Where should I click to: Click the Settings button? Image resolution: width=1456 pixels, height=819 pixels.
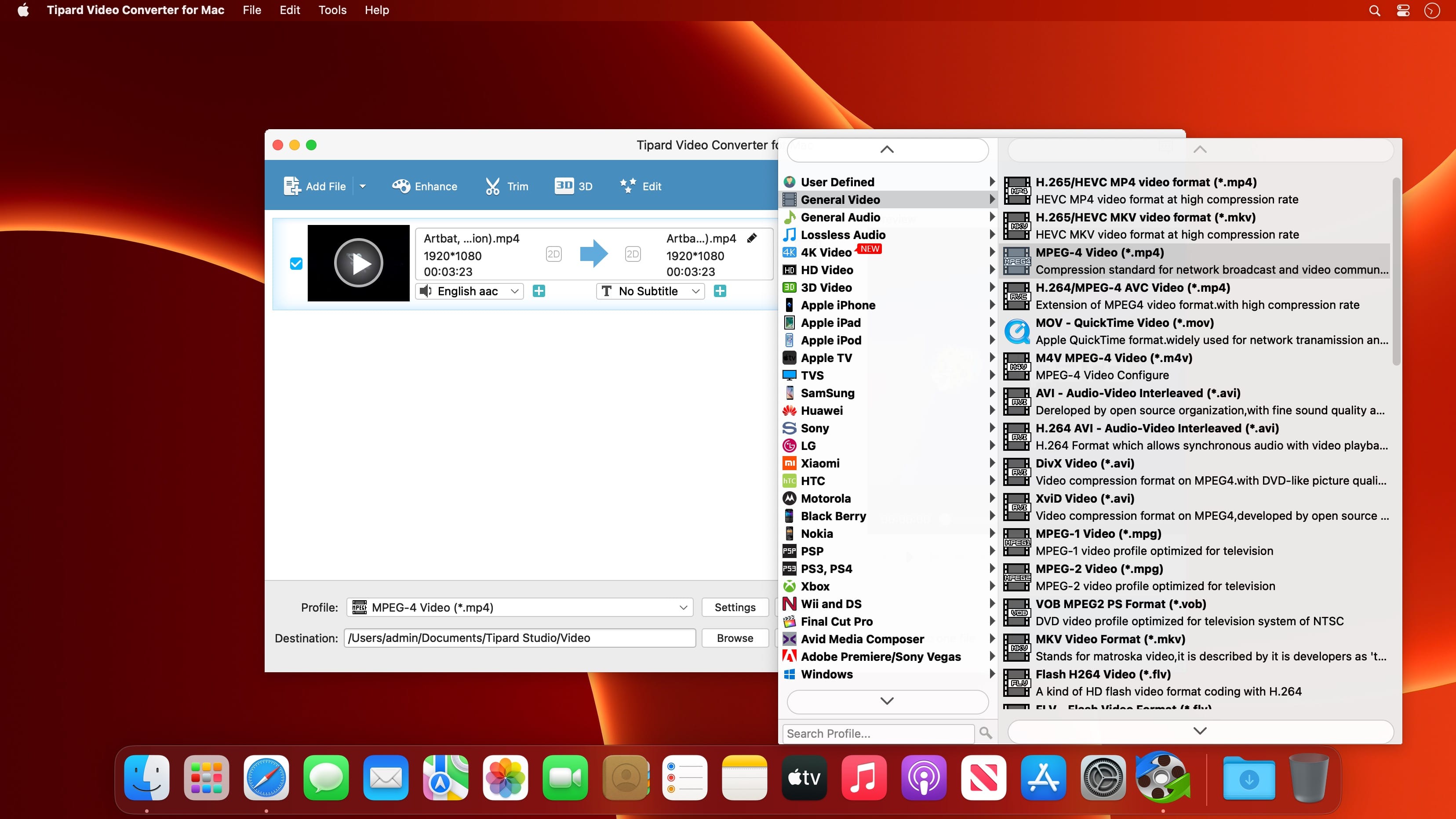[x=735, y=607]
